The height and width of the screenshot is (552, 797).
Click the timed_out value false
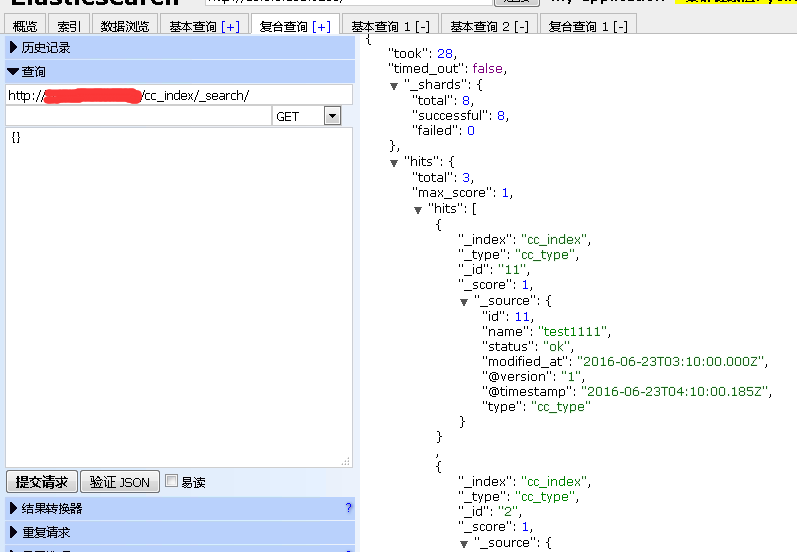coord(487,68)
